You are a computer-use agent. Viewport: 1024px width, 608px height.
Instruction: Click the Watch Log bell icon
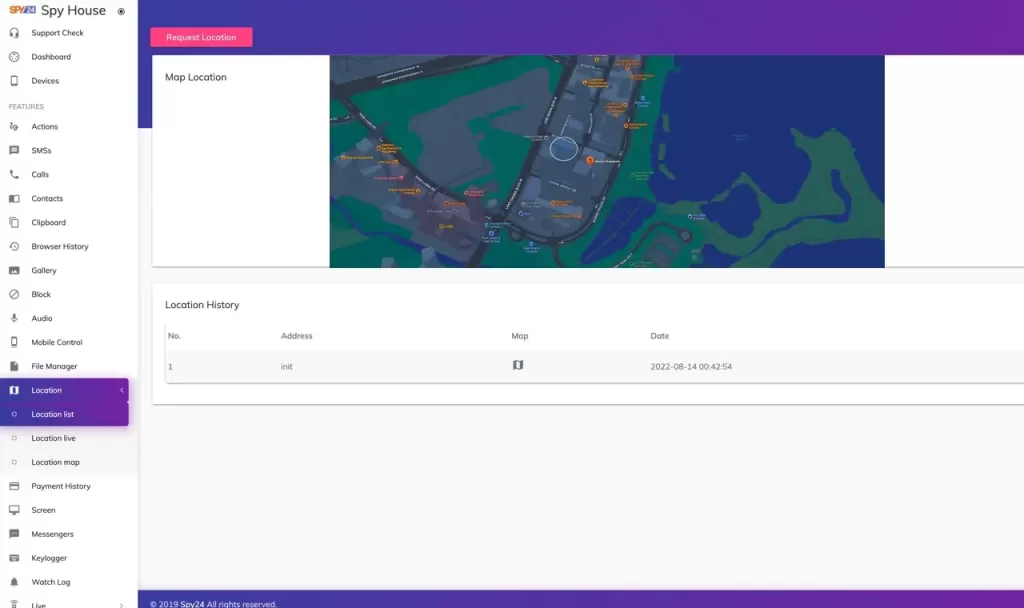(14, 582)
